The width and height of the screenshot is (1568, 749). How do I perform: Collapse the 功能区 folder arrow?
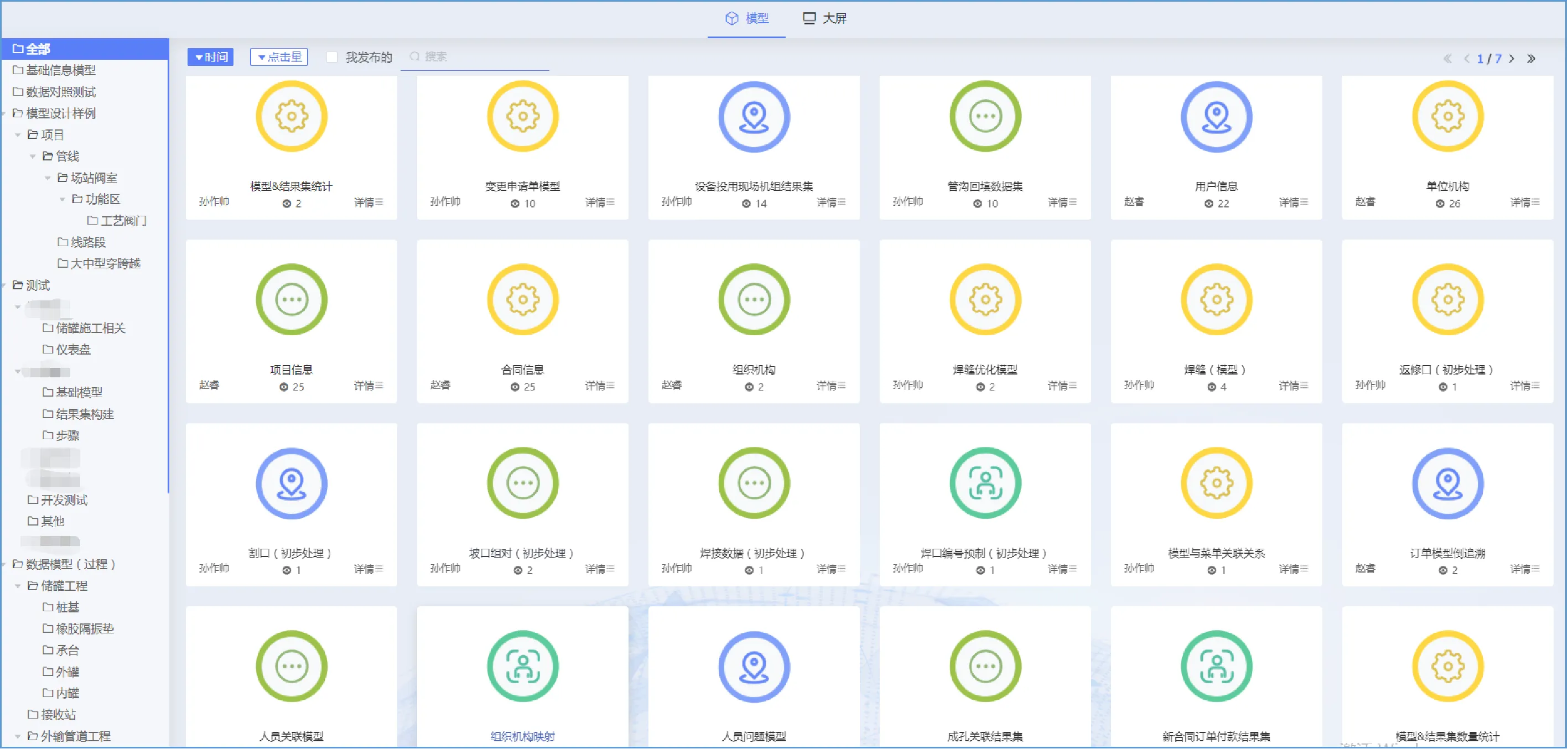pyautogui.click(x=63, y=200)
